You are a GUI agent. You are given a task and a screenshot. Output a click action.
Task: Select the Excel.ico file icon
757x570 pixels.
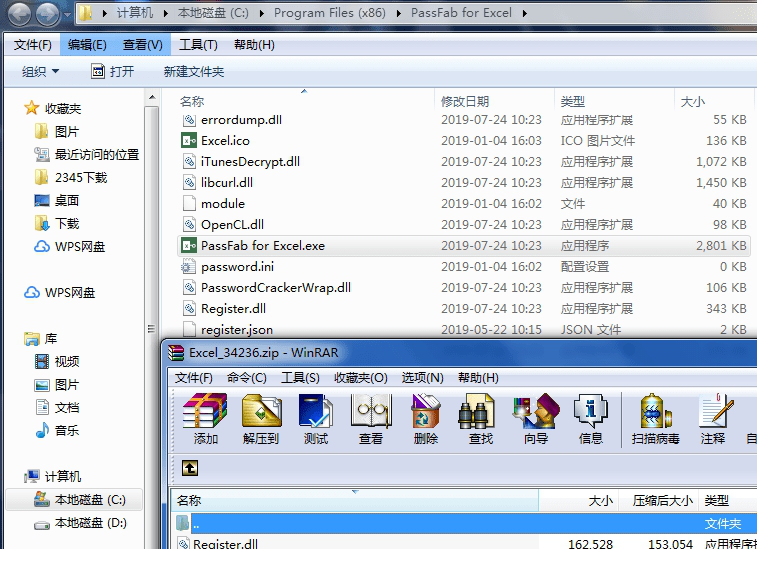click(188, 140)
